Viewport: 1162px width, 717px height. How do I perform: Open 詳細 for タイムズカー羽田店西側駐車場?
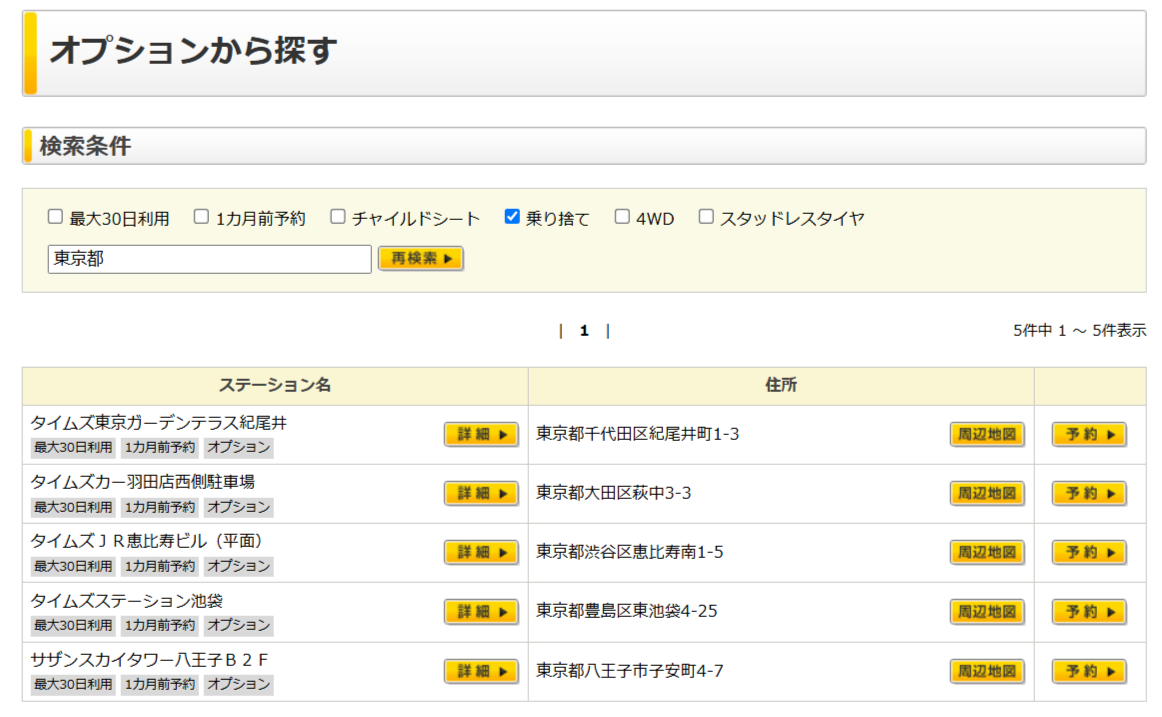pos(481,493)
